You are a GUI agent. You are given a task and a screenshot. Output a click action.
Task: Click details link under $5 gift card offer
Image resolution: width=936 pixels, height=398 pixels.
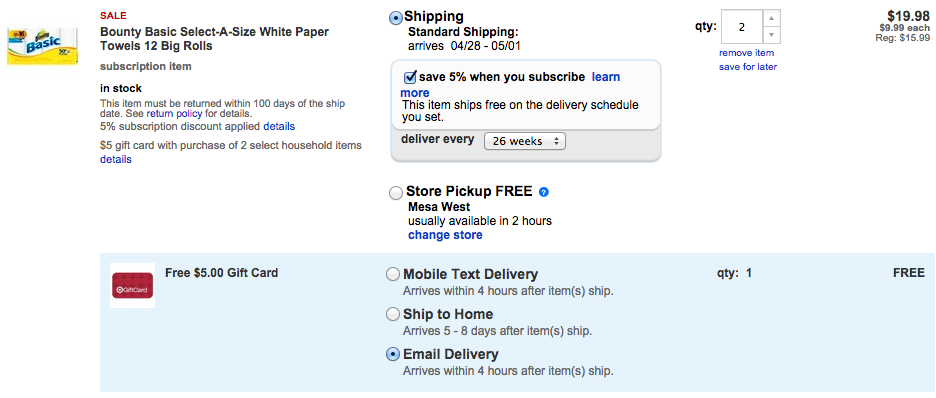(x=116, y=159)
